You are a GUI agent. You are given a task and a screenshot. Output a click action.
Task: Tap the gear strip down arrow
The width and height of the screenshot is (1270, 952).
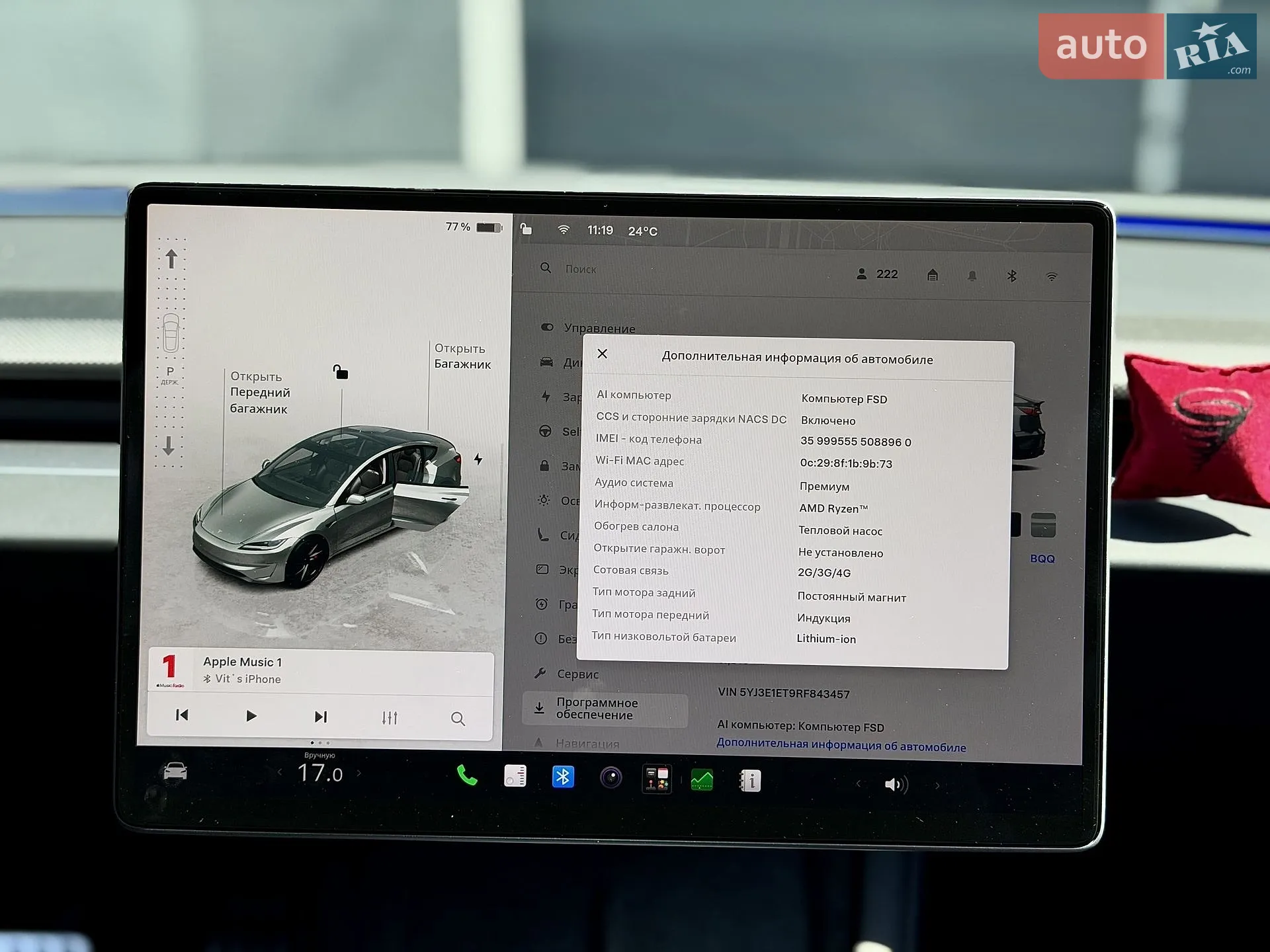pyautogui.click(x=169, y=446)
